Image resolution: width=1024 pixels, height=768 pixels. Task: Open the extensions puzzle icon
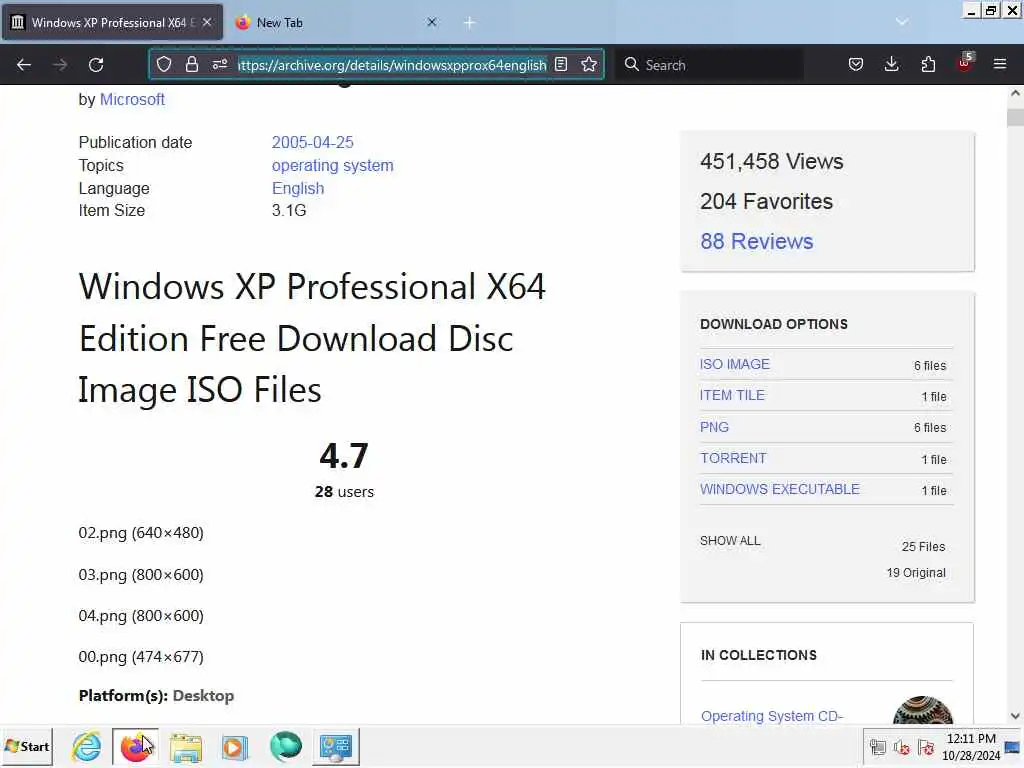click(x=928, y=65)
